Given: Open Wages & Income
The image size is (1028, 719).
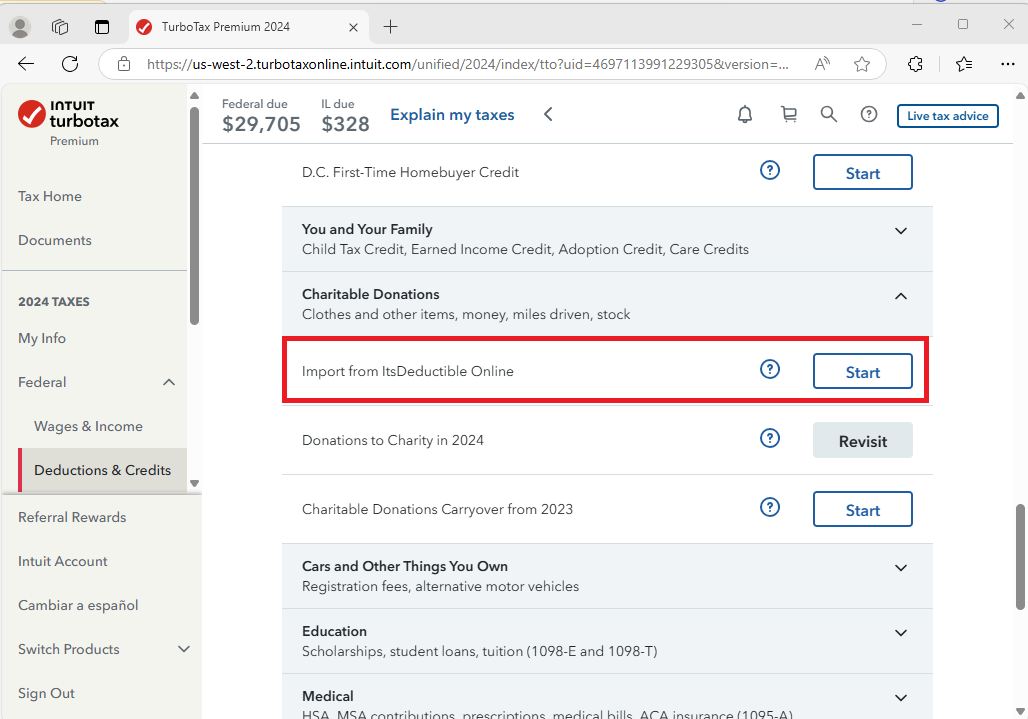Looking at the screenshot, I should tap(88, 426).
